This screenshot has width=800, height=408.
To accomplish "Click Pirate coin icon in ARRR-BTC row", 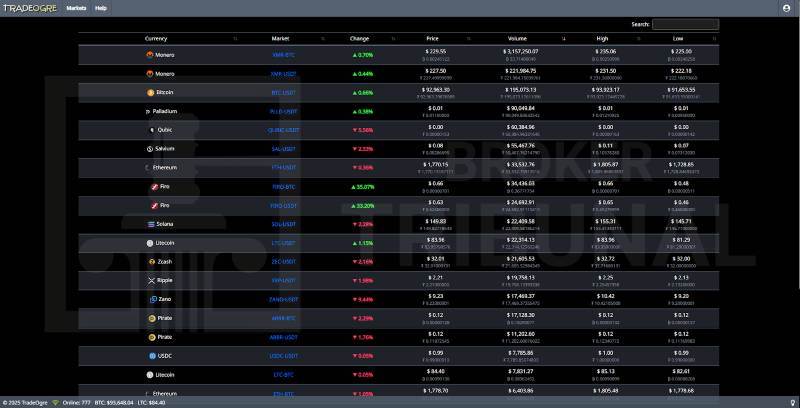I will point(152,318).
